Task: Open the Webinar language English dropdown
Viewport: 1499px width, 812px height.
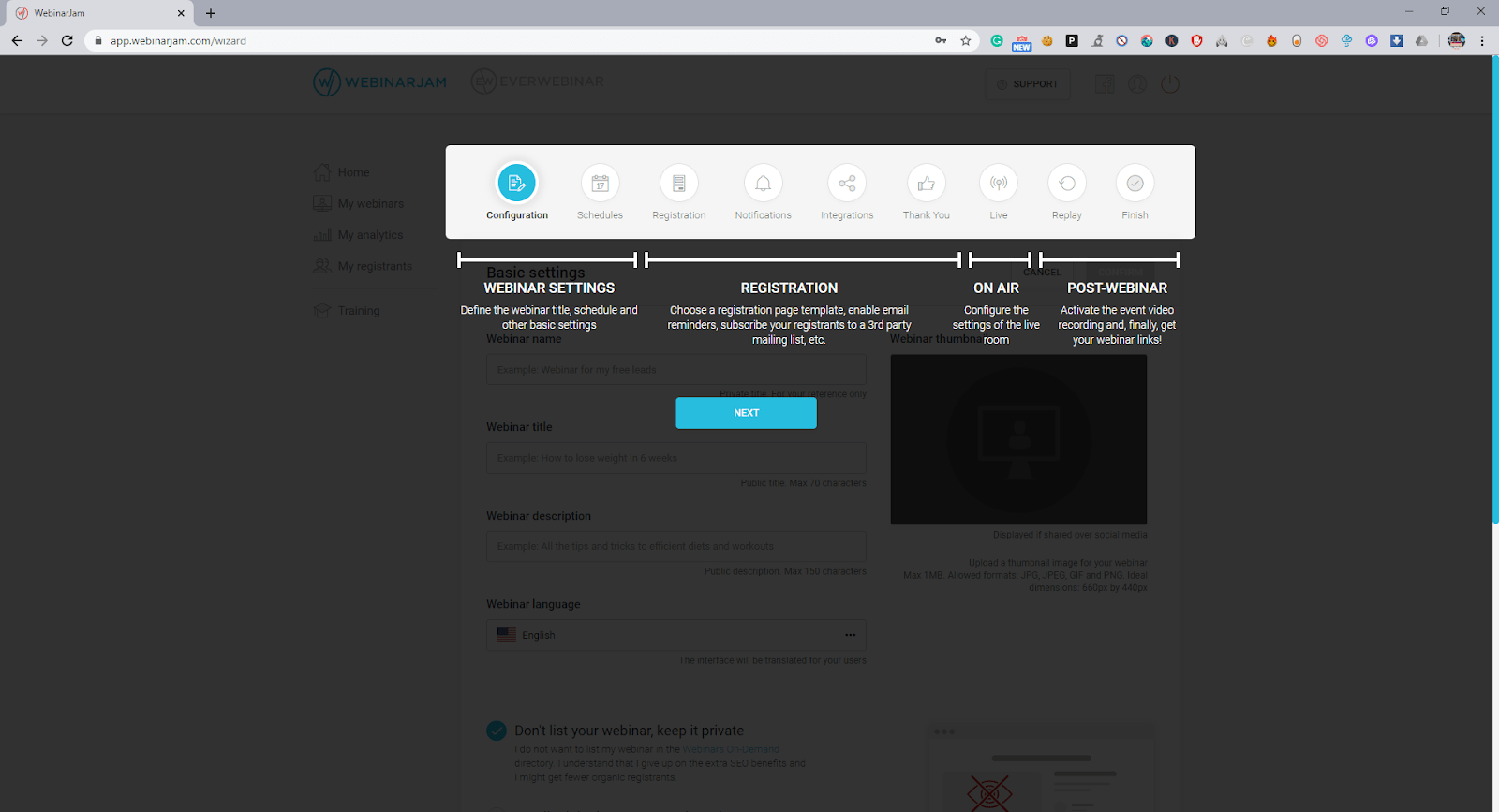Action: click(676, 635)
